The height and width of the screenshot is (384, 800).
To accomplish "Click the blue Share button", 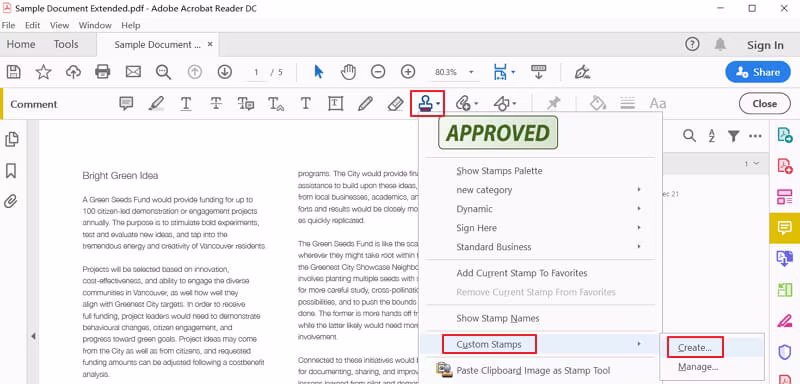I will (757, 72).
